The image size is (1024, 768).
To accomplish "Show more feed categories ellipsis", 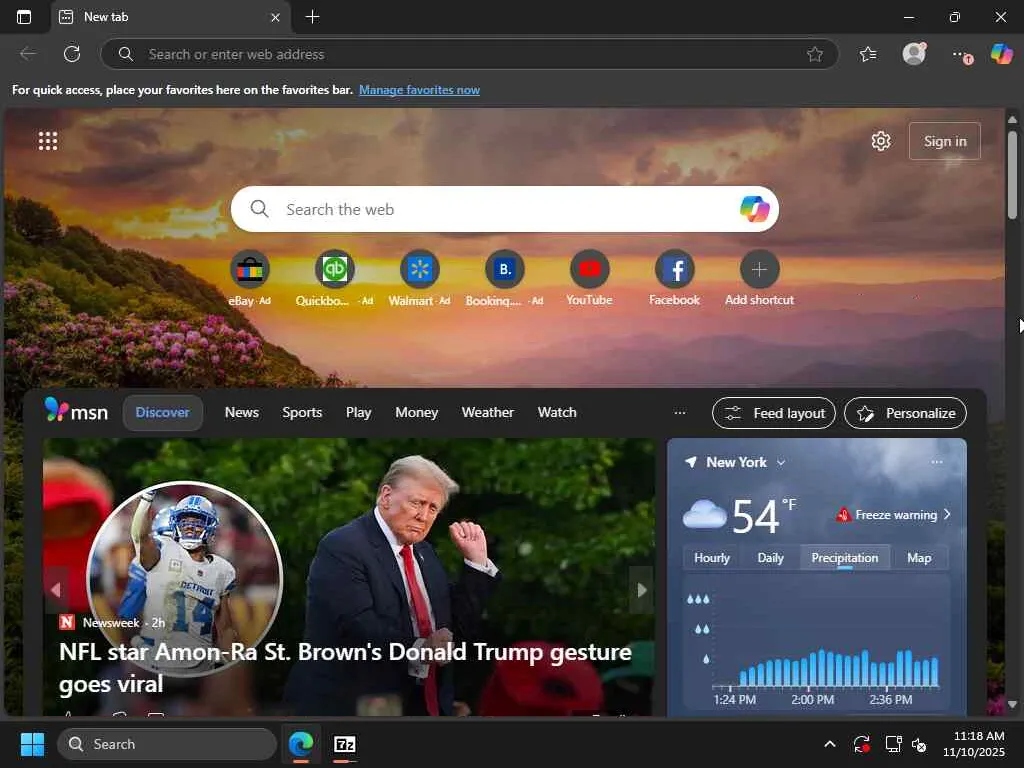I will (680, 413).
